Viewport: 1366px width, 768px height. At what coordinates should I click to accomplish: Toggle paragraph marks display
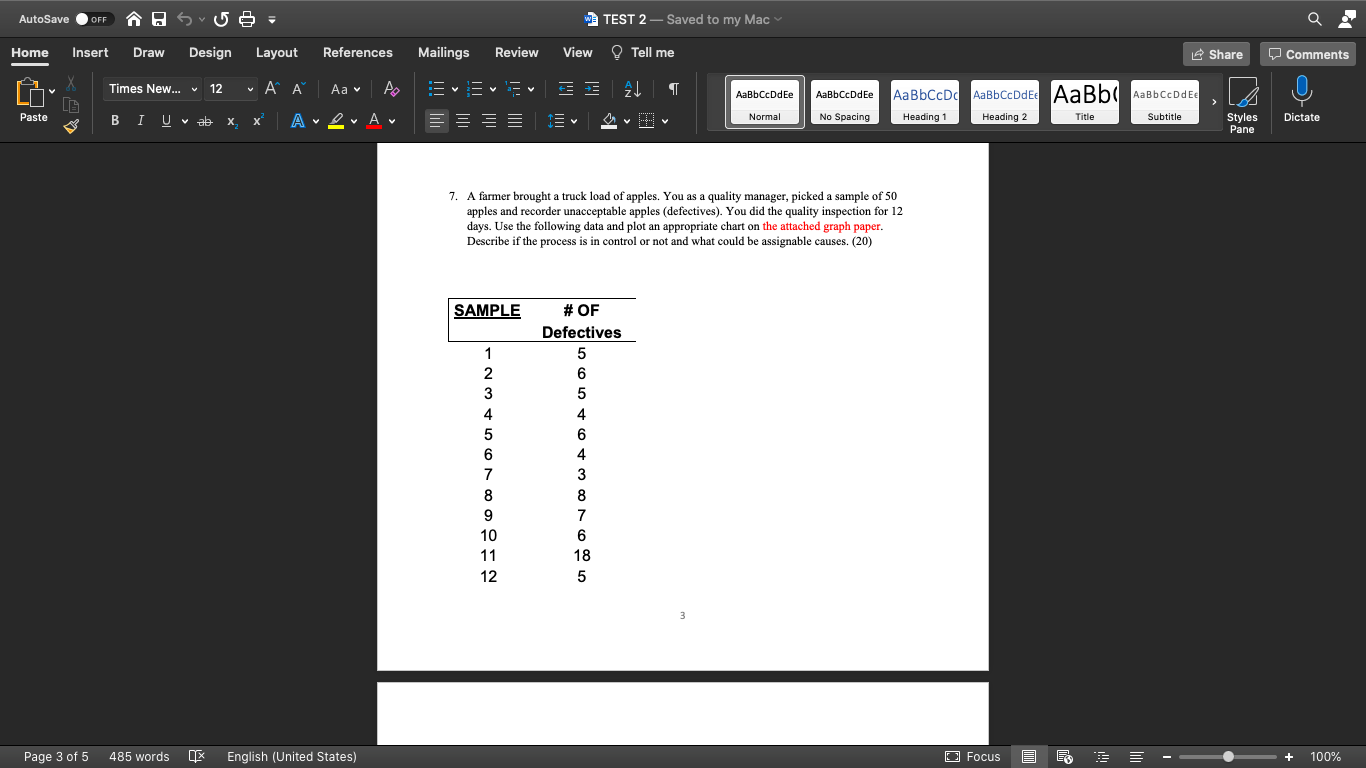click(x=672, y=89)
